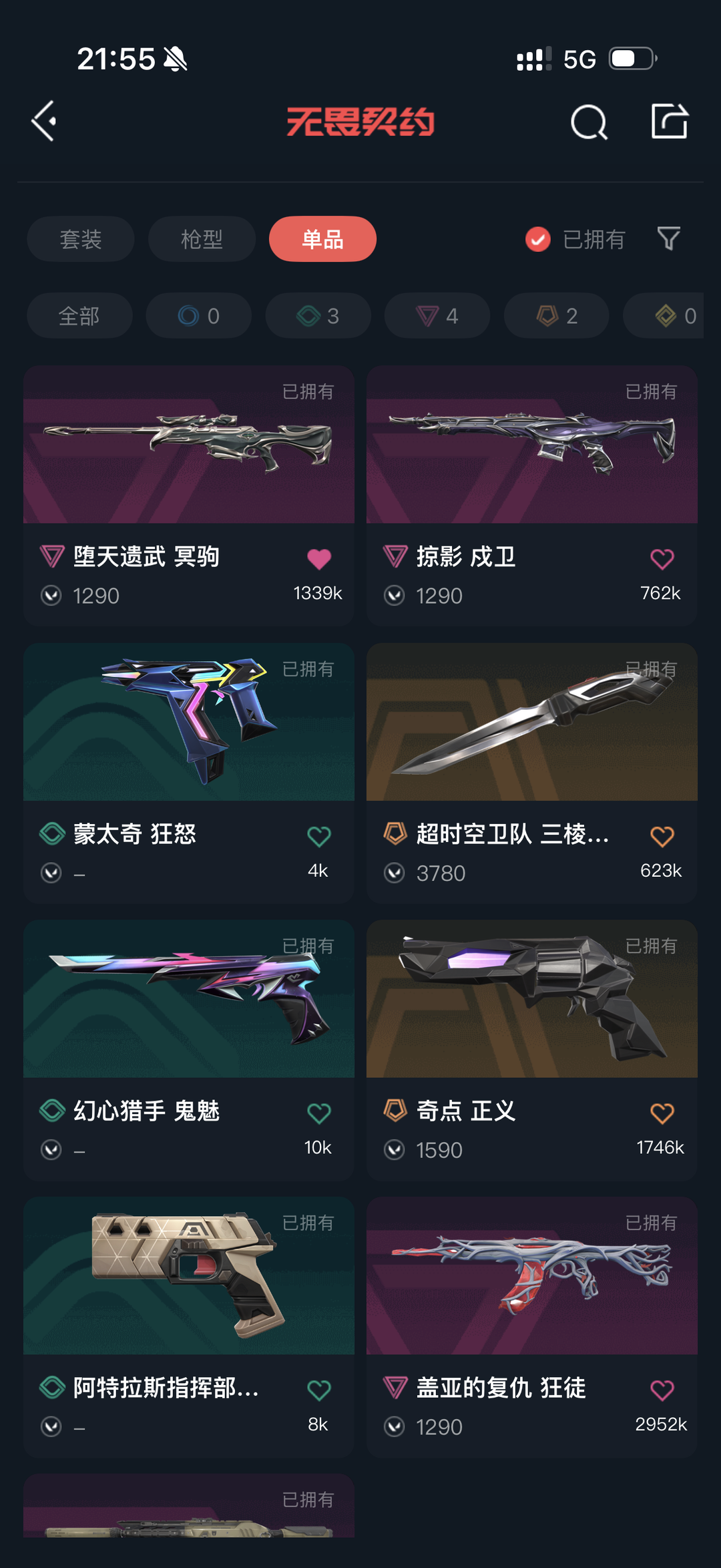The width and height of the screenshot is (721, 1568).
Task: Open 幻心猎手 鬼魅 skin thumbnail
Action: pyautogui.click(x=189, y=999)
